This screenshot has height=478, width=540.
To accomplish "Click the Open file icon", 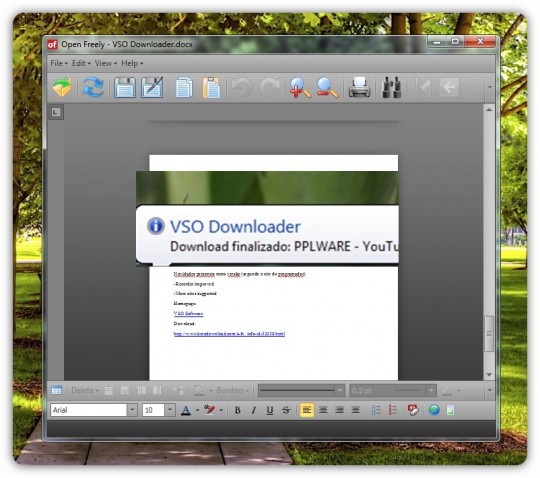I will pos(62,87).
